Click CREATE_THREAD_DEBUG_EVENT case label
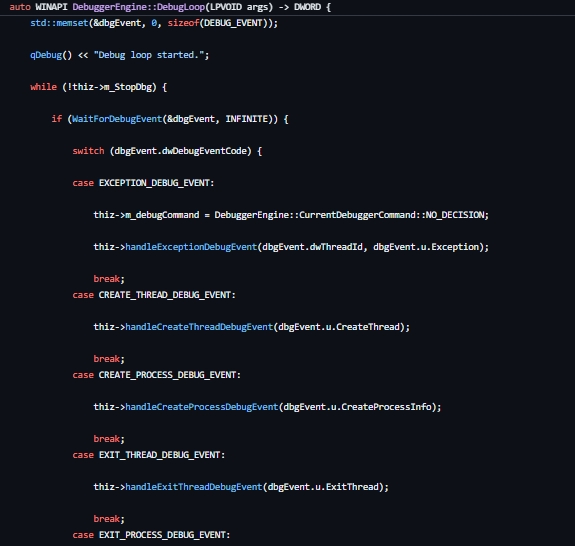Screen dimensions: 575x546 click(165, 295)
